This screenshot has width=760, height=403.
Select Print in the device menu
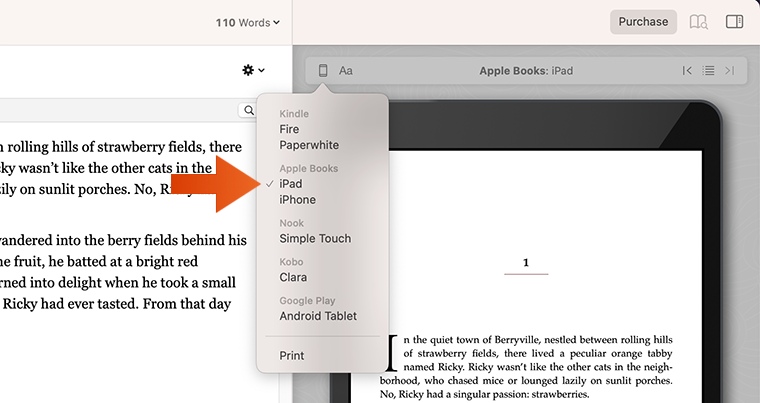tap(292, 355)
